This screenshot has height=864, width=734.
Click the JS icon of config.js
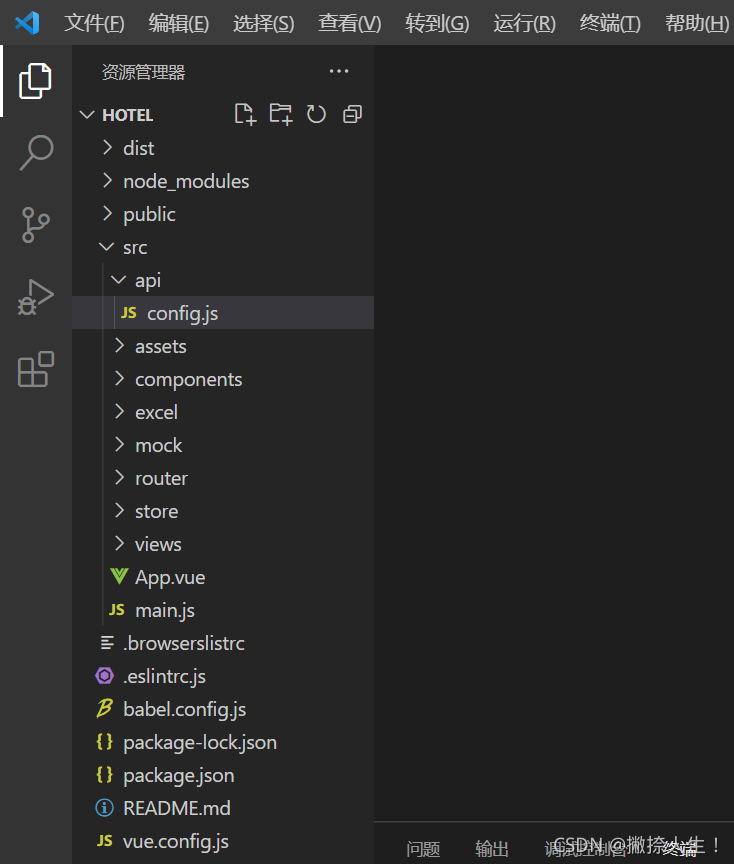[128, 313]
